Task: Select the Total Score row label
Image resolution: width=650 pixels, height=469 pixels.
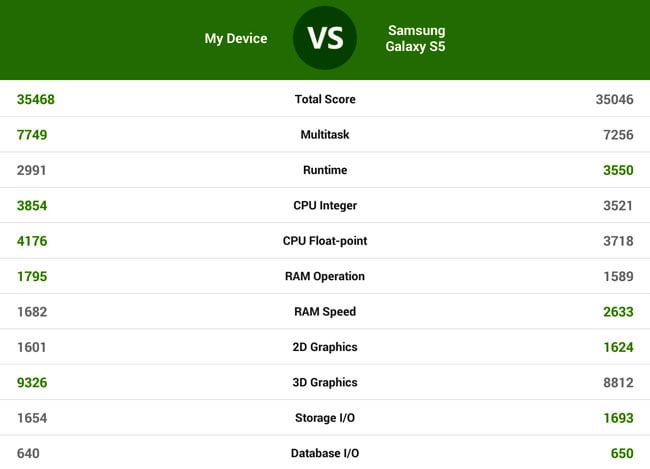Action: [x=325, y=99]
